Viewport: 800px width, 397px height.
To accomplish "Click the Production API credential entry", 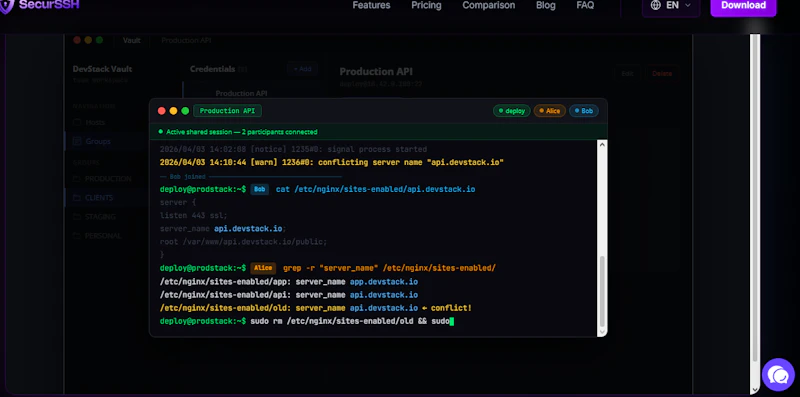I will pos(241,93).
